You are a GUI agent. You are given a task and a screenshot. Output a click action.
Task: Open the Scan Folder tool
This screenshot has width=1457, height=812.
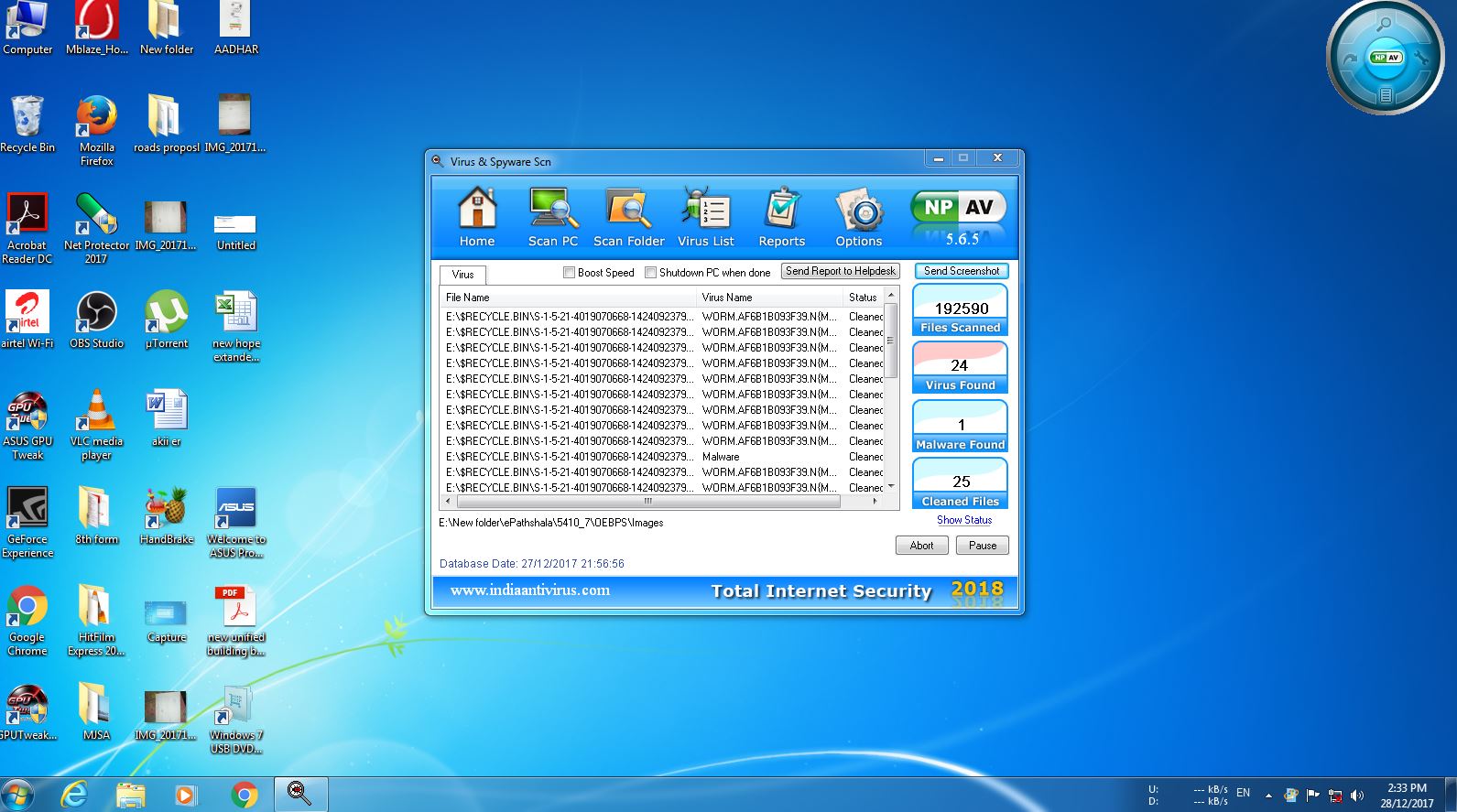628,218
